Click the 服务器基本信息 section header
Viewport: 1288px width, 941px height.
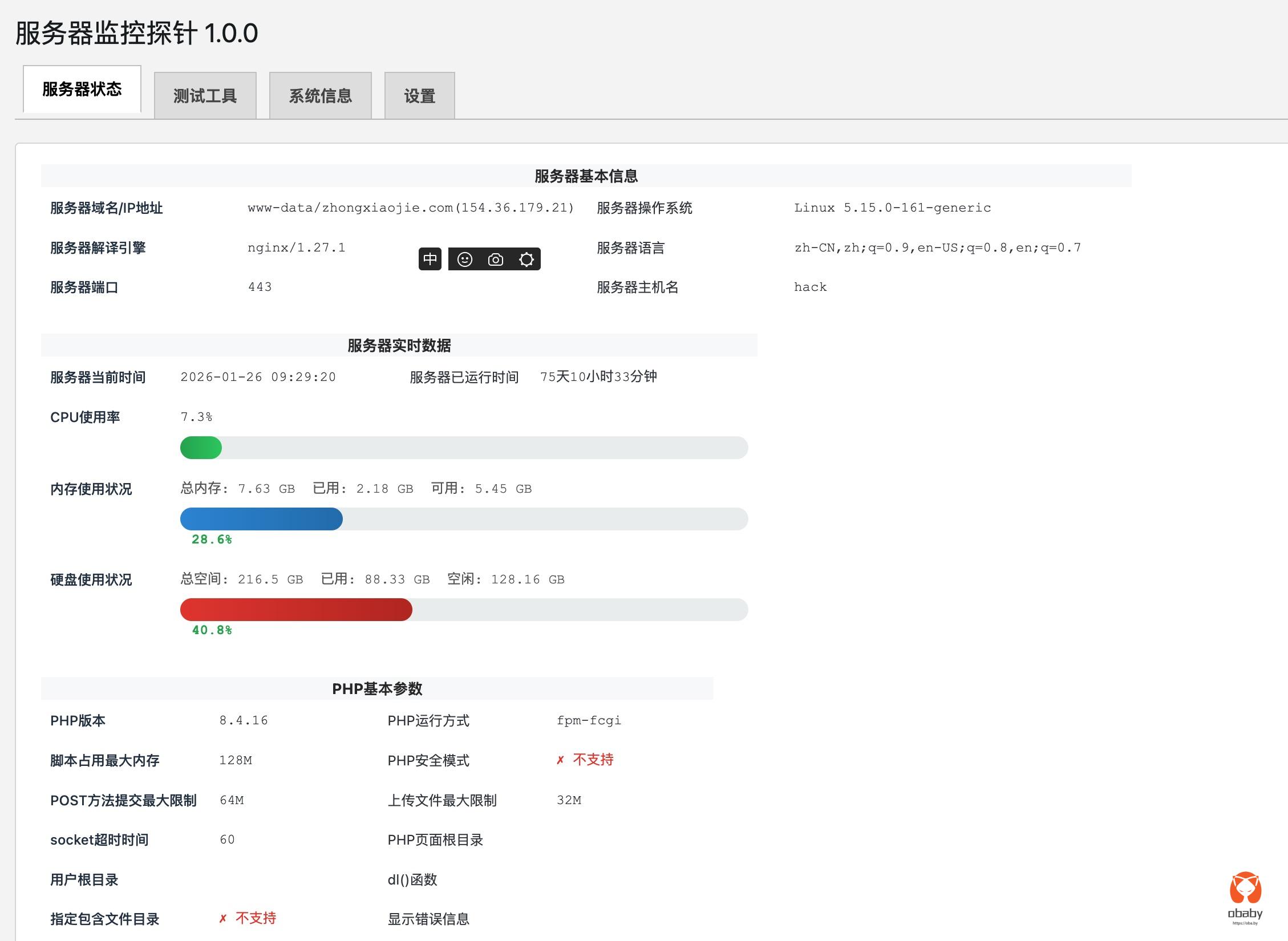coord(586,176)
